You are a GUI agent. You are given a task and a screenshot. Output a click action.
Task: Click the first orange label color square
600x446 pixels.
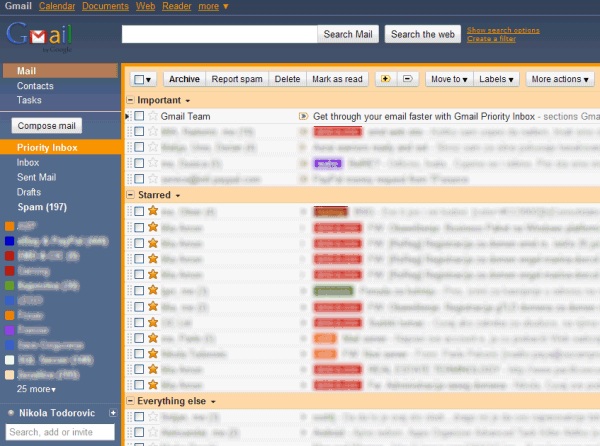tap(9, 226)
